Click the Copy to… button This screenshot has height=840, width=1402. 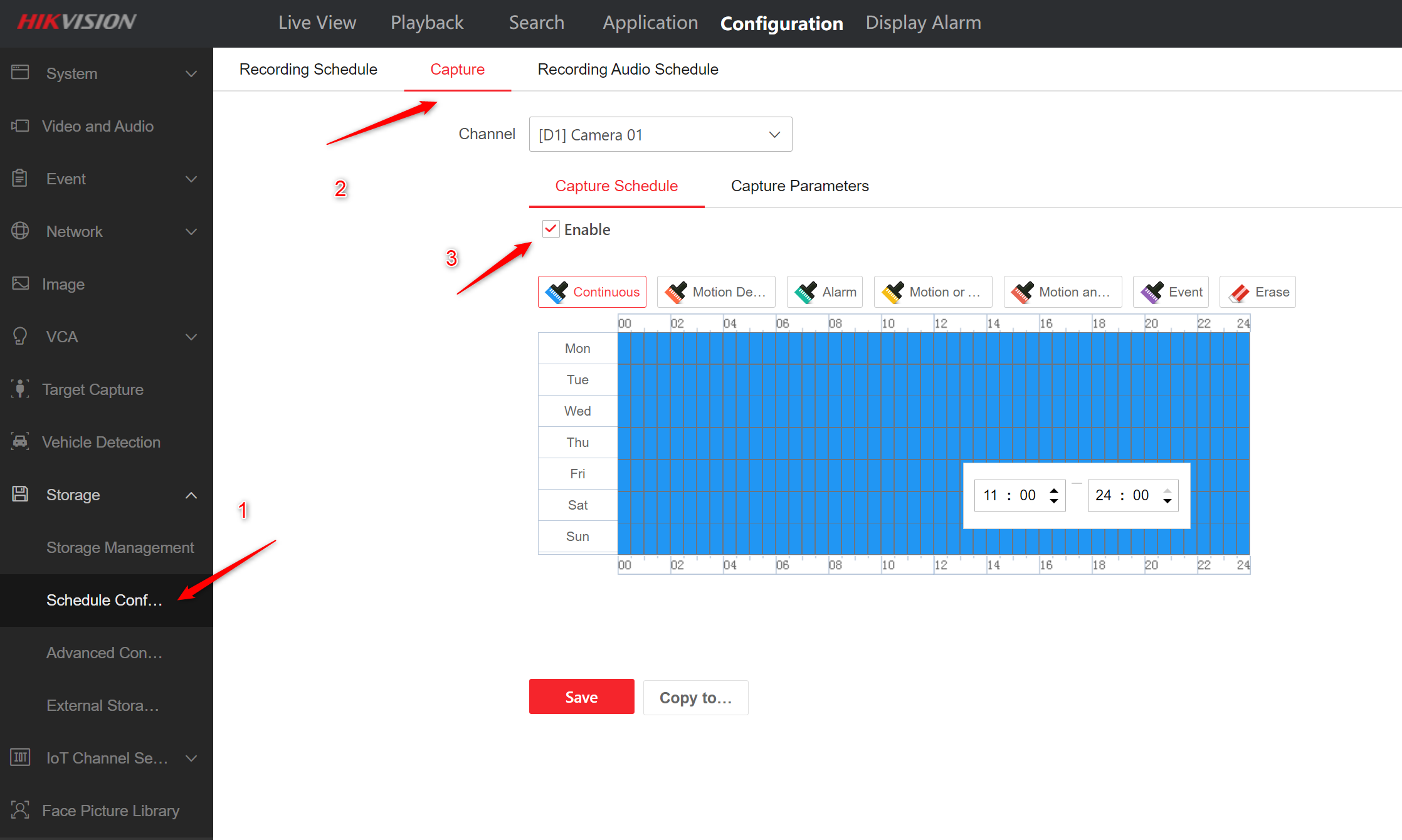[x=696, y=697]
